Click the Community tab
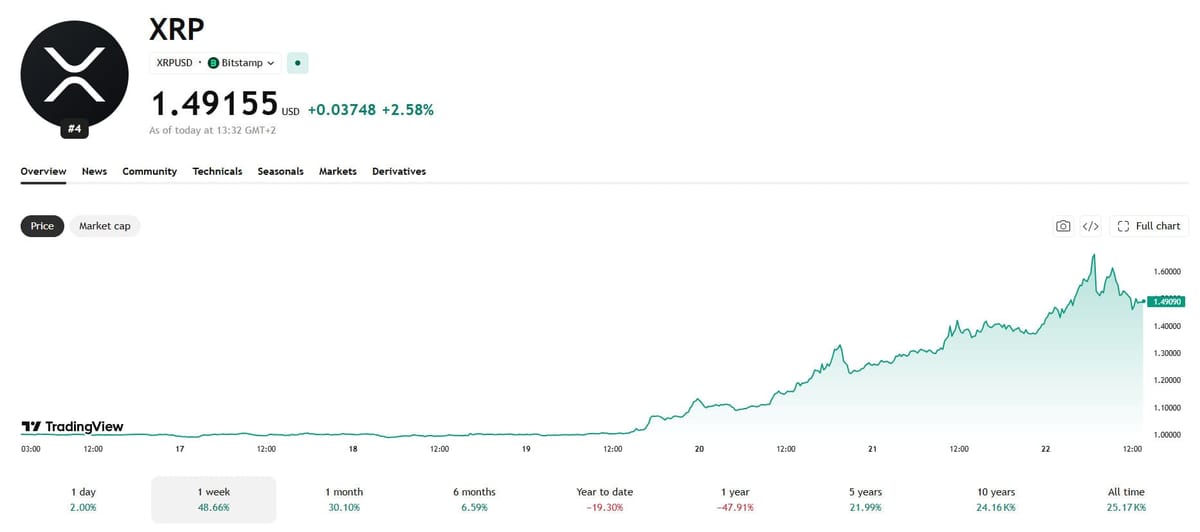 [149, 171]
